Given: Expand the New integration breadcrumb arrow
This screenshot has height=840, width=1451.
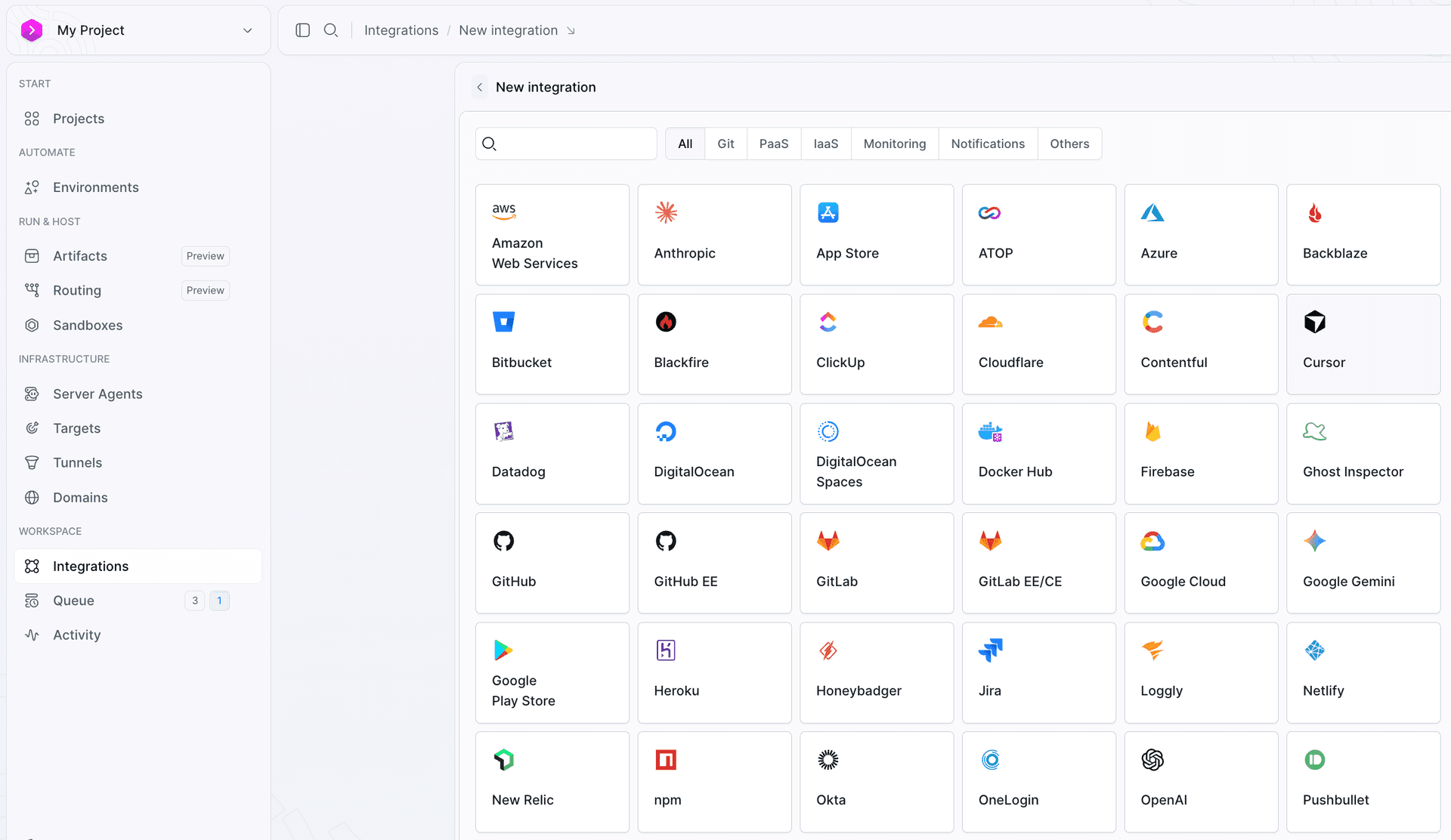Looking at the screenshot, I should [x=571, y=31].
